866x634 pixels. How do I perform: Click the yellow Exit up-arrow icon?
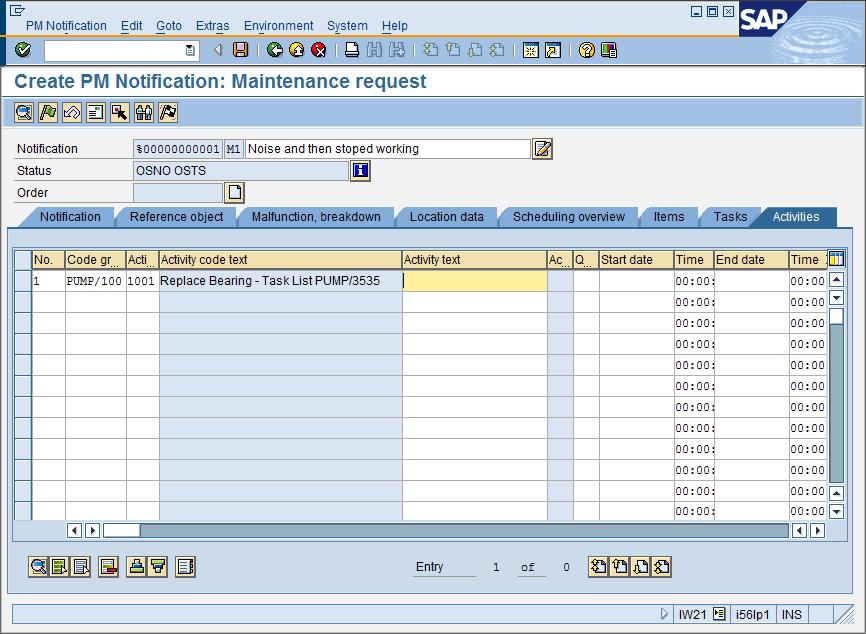point(297,50)
